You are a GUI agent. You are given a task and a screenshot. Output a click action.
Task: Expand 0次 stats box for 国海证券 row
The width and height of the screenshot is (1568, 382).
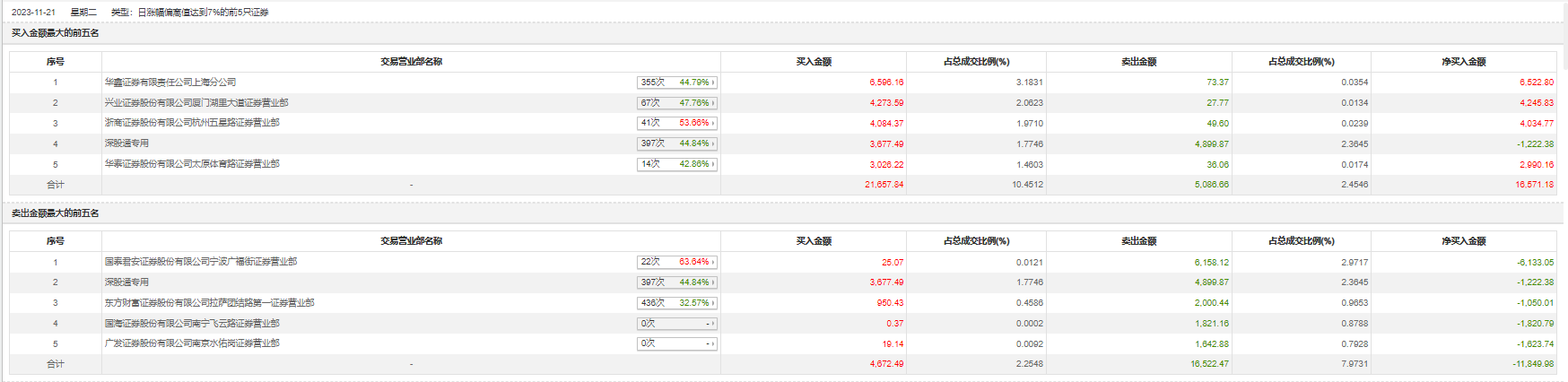point(677,324)
